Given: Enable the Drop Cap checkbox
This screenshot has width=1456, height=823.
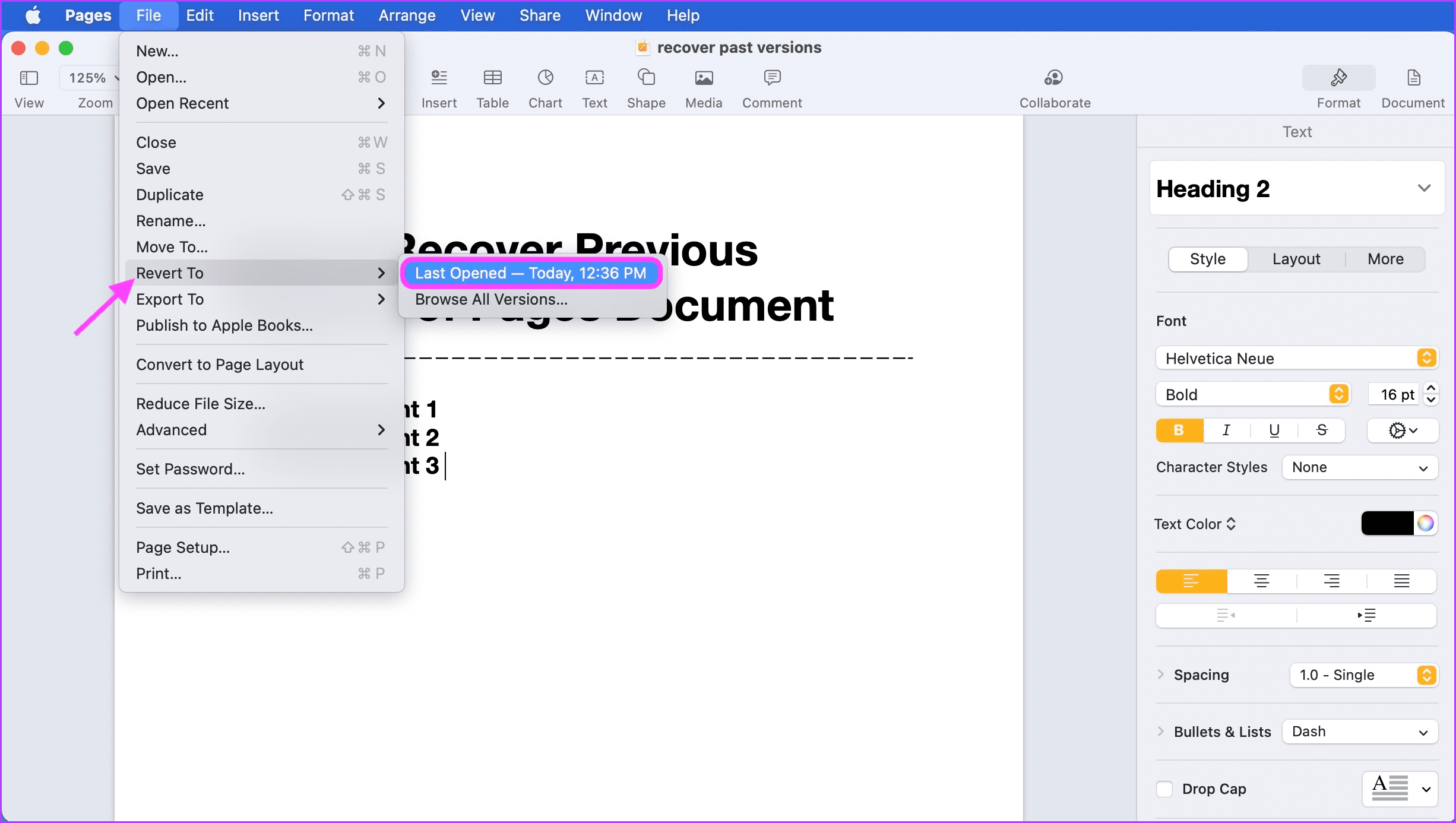Looking at the screenshot, I should (1164, 789).
